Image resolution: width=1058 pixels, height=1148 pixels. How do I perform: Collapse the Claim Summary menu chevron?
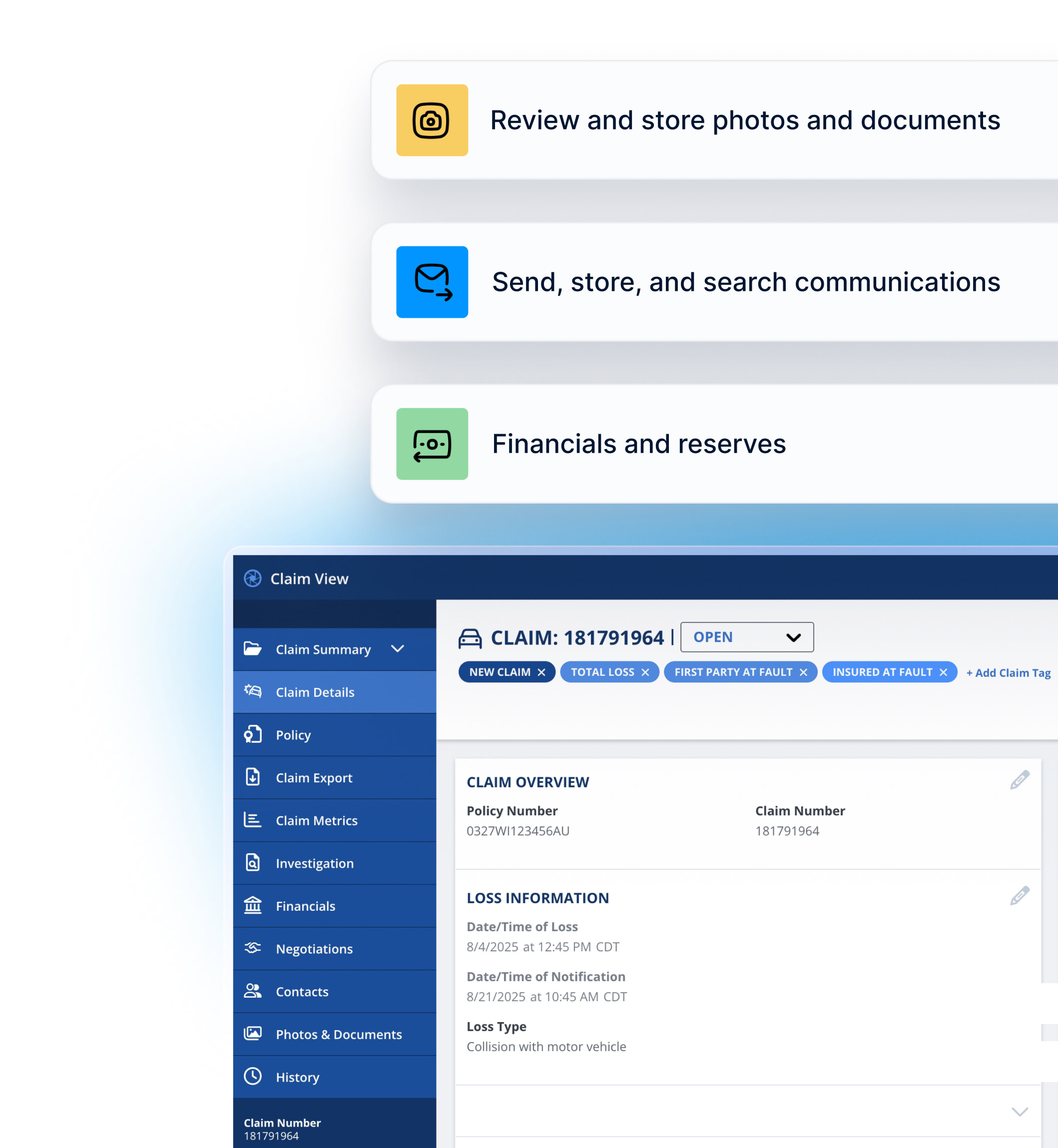click(397, 649)
